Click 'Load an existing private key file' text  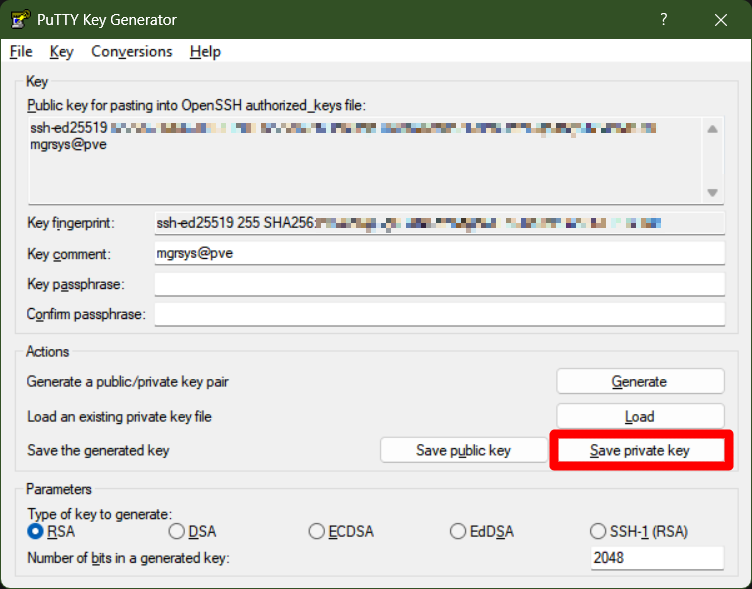point(119,416)
